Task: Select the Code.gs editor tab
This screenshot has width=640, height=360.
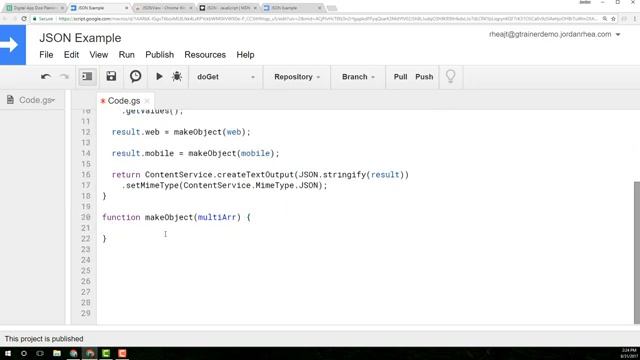Action: 124,101
